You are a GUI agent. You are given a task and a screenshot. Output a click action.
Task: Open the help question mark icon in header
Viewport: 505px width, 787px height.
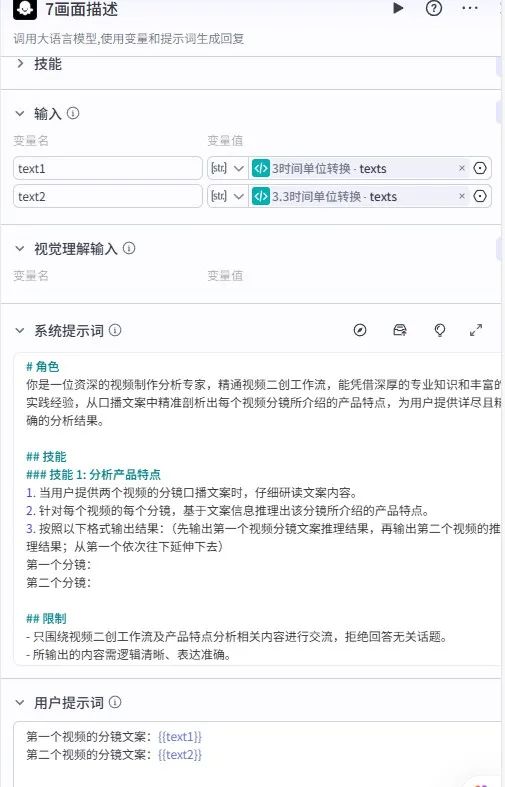click(434, 8)
